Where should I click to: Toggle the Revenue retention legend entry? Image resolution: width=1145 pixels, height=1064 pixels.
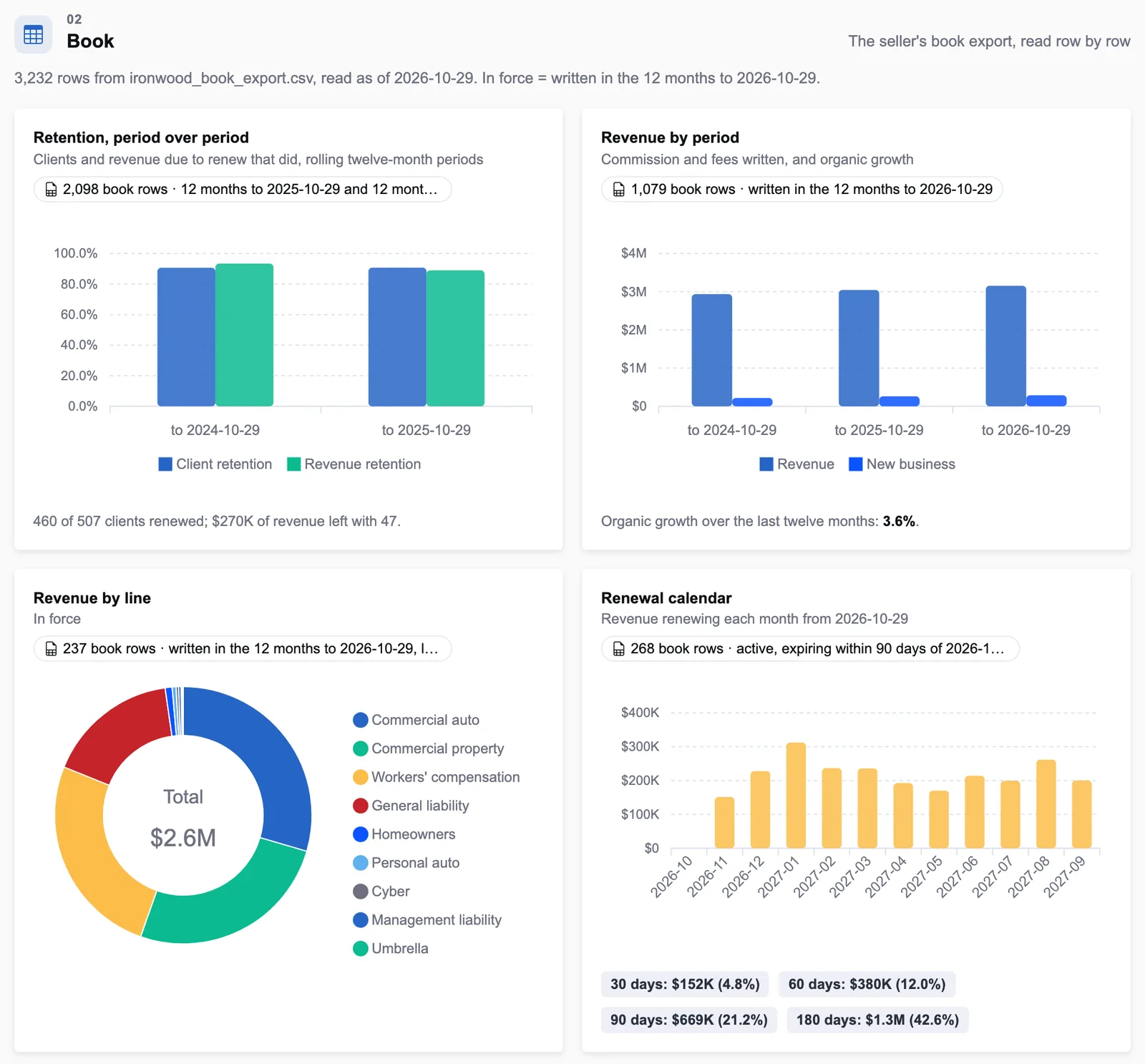point(354,464)
